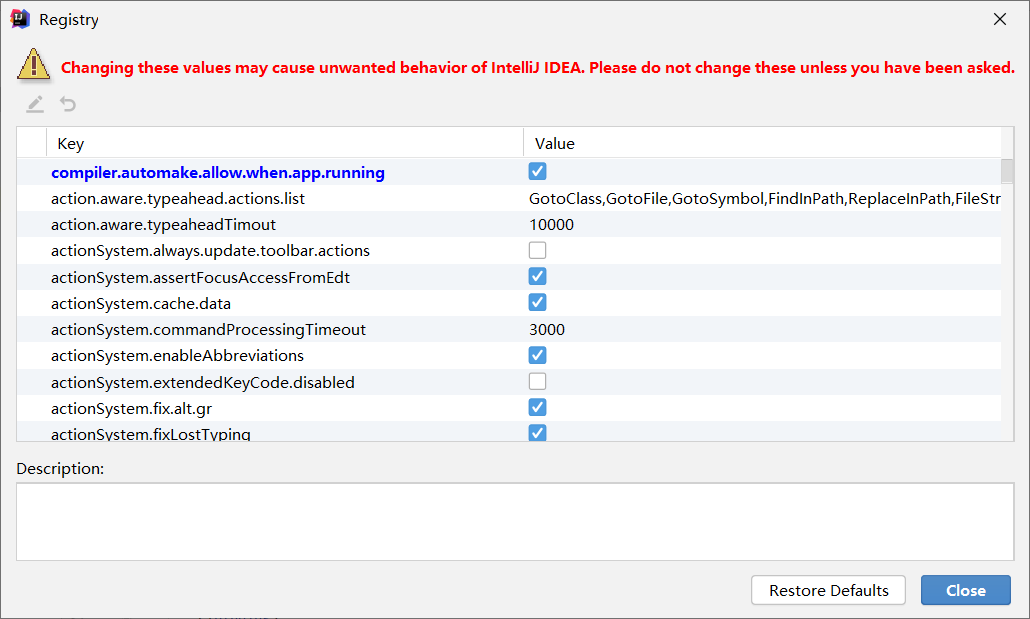Screen dimensions: 1030x619
Task: Select the actionSystem.extendedKeyCode.disabled key
Action: [203, 382]
